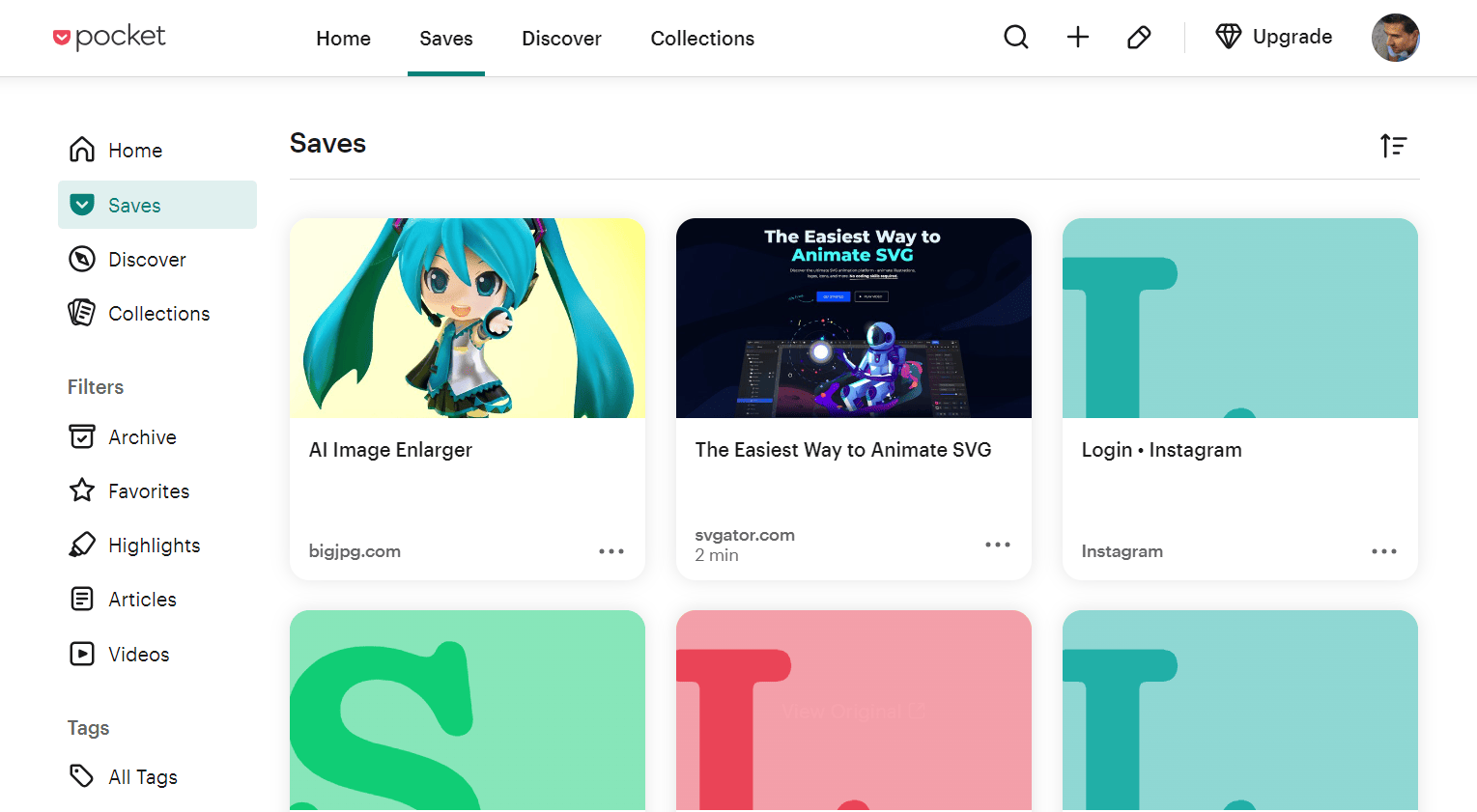Screen dimensions: 1477x812
Task: Click the Upgrade button
Action: (x=1273, y=38)
